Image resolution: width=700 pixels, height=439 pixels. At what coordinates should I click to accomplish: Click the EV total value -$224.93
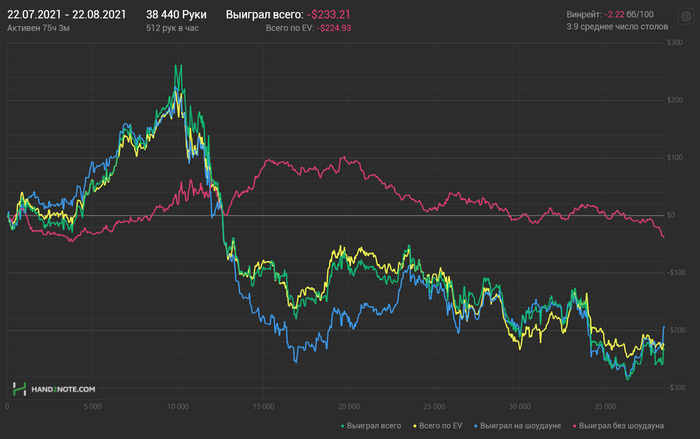[x=334, y=28]
